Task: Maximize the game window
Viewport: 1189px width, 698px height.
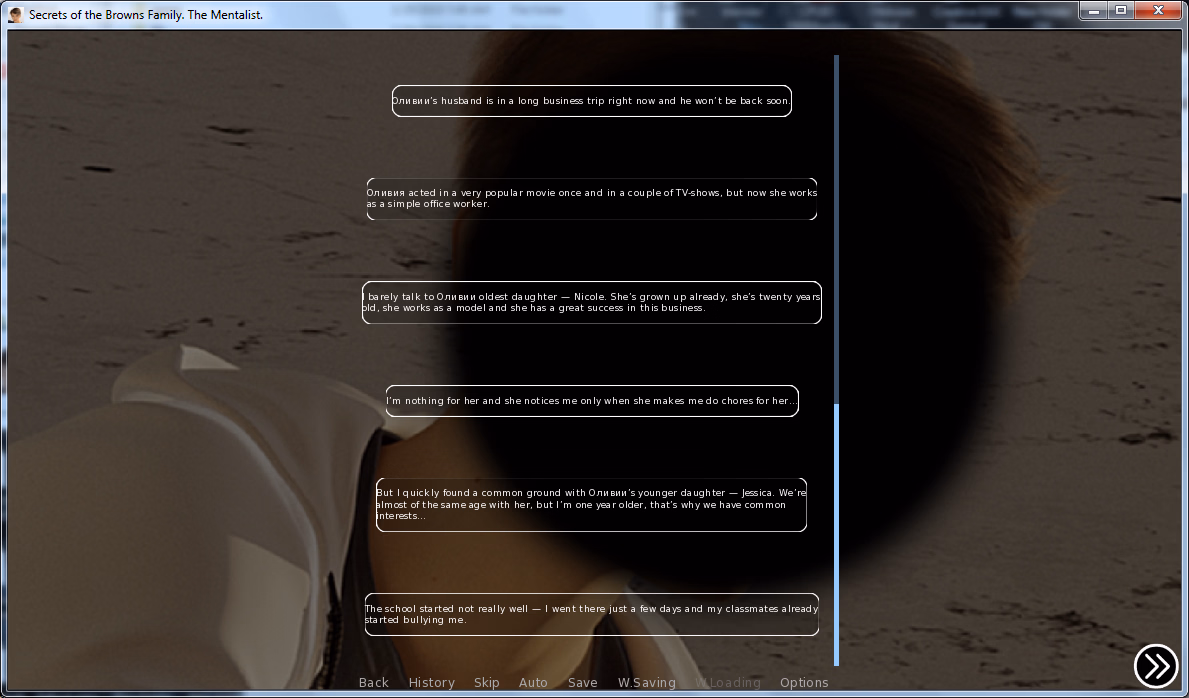Action: pyautogui.click(x=1121, y=11)
